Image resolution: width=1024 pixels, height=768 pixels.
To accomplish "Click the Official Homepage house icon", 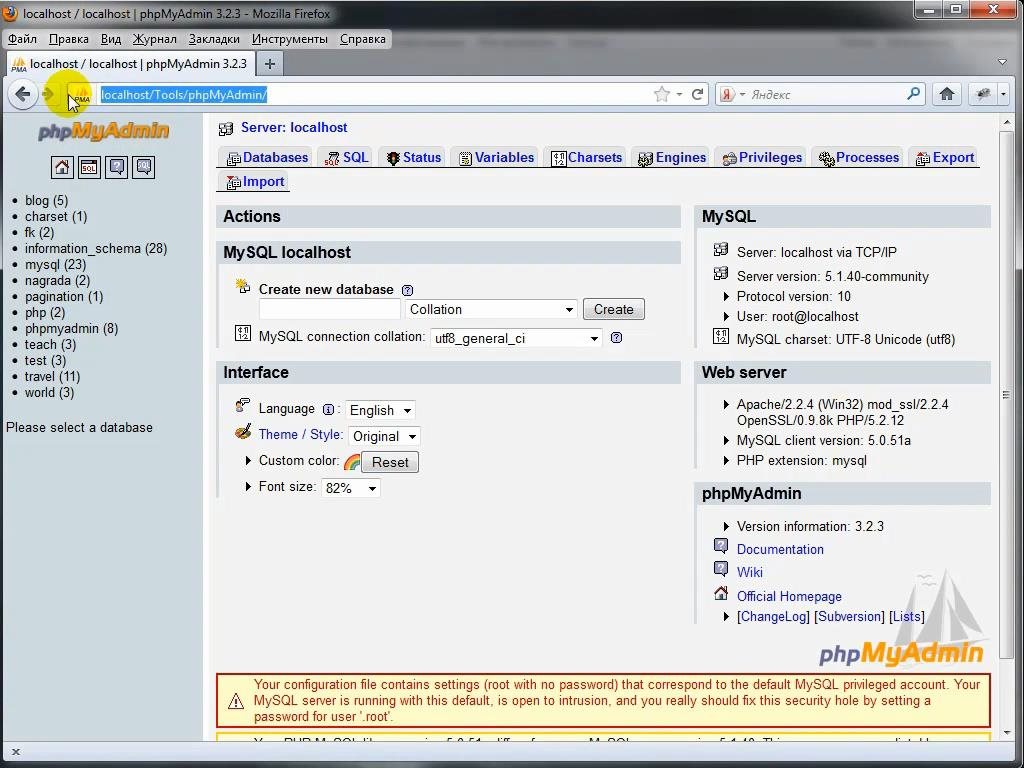I will pyautogui.click(x=721, y=594).
